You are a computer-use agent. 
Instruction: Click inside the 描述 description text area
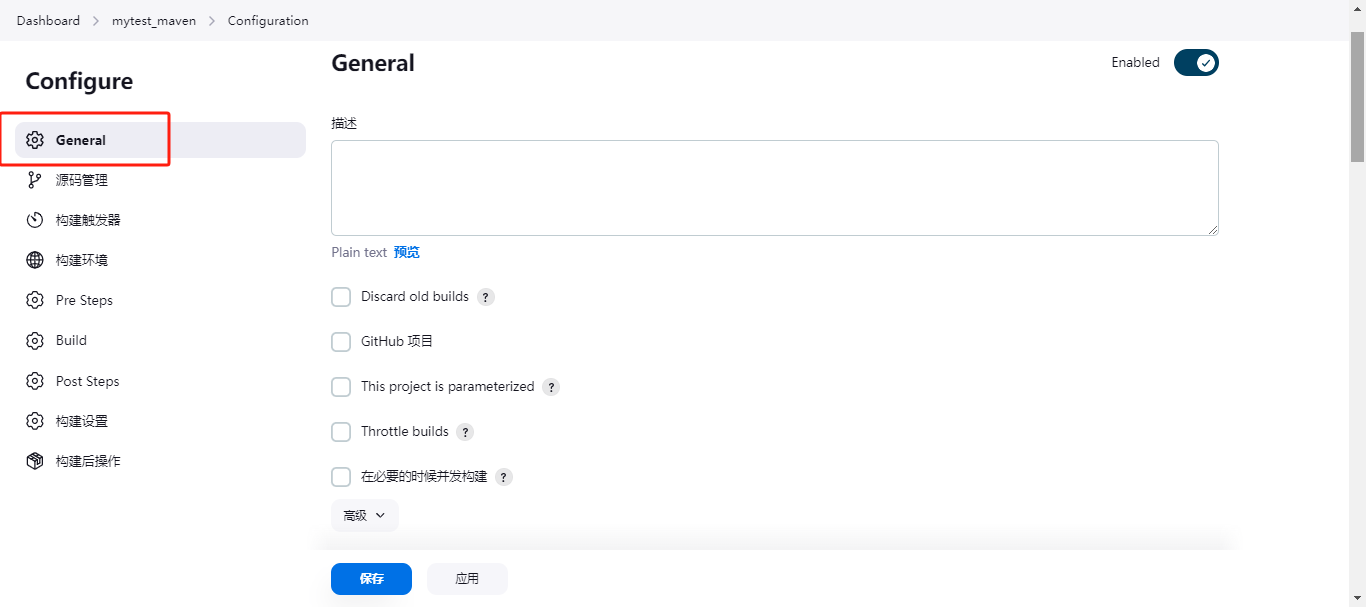click(x=774, y=188)
